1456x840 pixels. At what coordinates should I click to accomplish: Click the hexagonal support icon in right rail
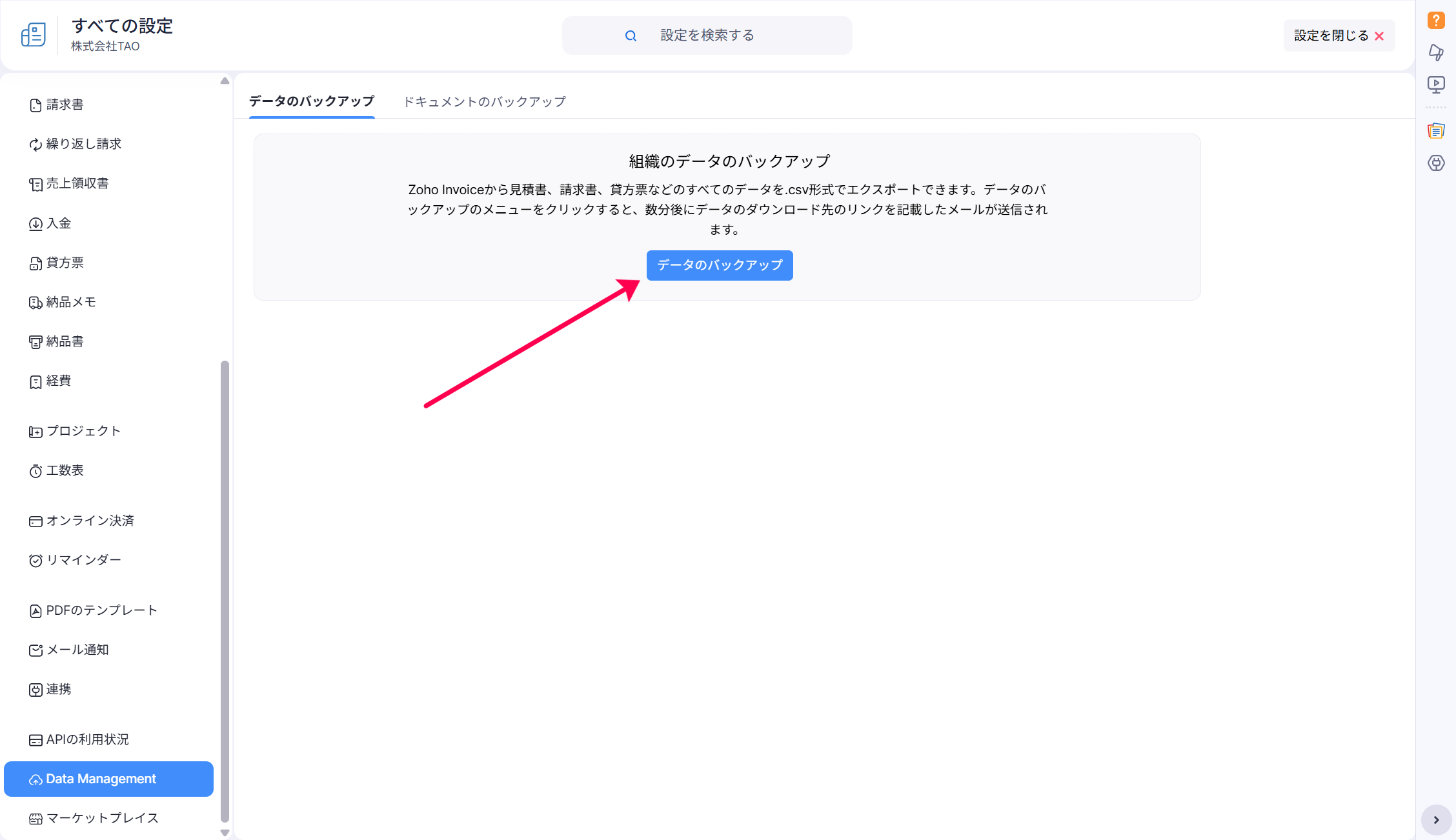(1435, 163)
